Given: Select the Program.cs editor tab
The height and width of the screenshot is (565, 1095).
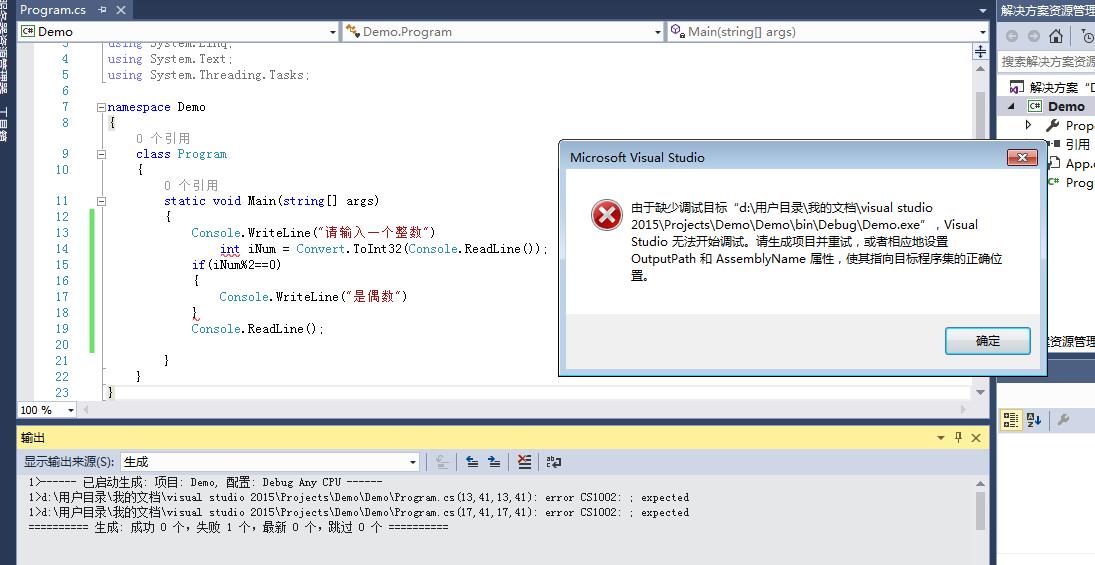Looking at the screenshot, I should click(x=53, y=10).
